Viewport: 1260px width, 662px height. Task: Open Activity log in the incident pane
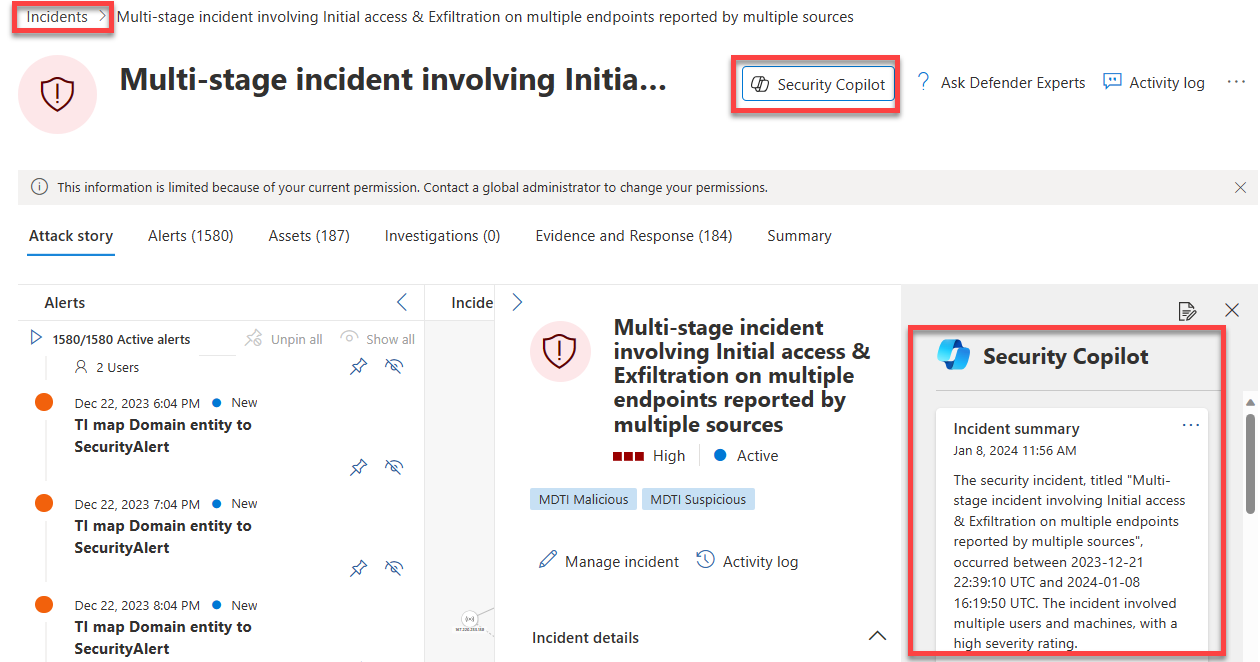pyautogui.click(x=747, y=561)
